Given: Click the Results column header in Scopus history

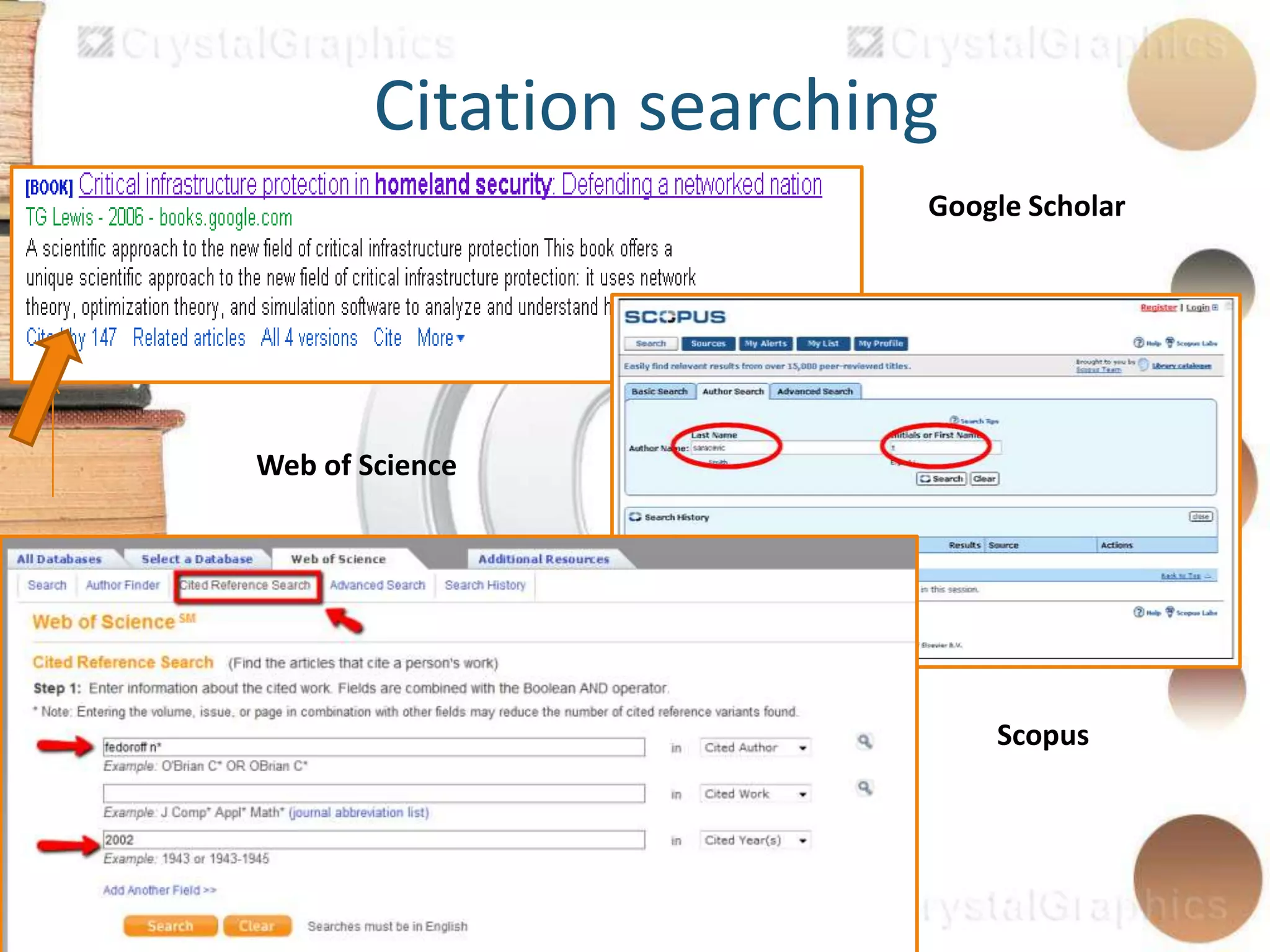Looking at the screenshot, I should (x=964, y=545).
